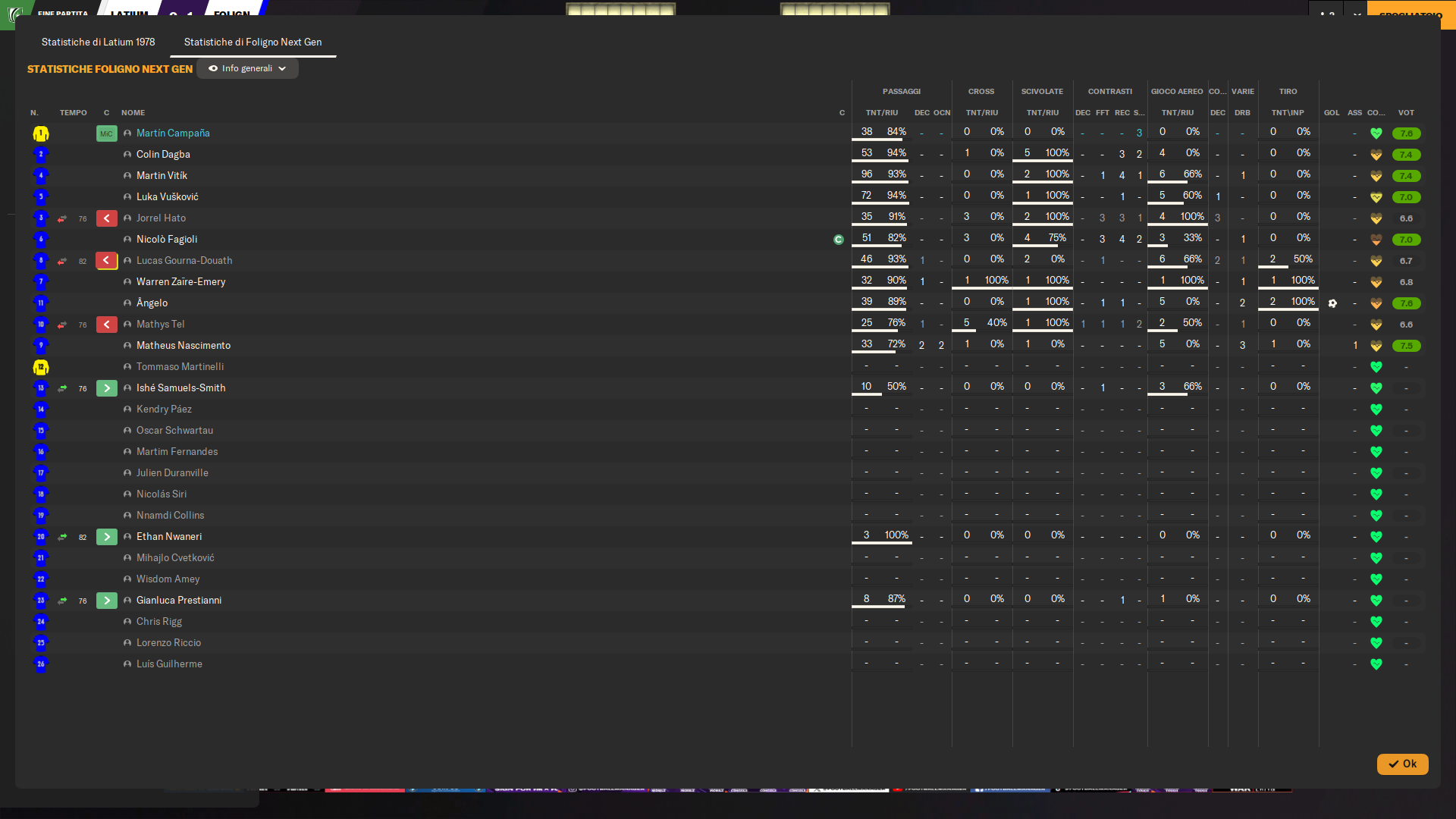Open Warren Zaïre-Emery player profile

[180, 282]
